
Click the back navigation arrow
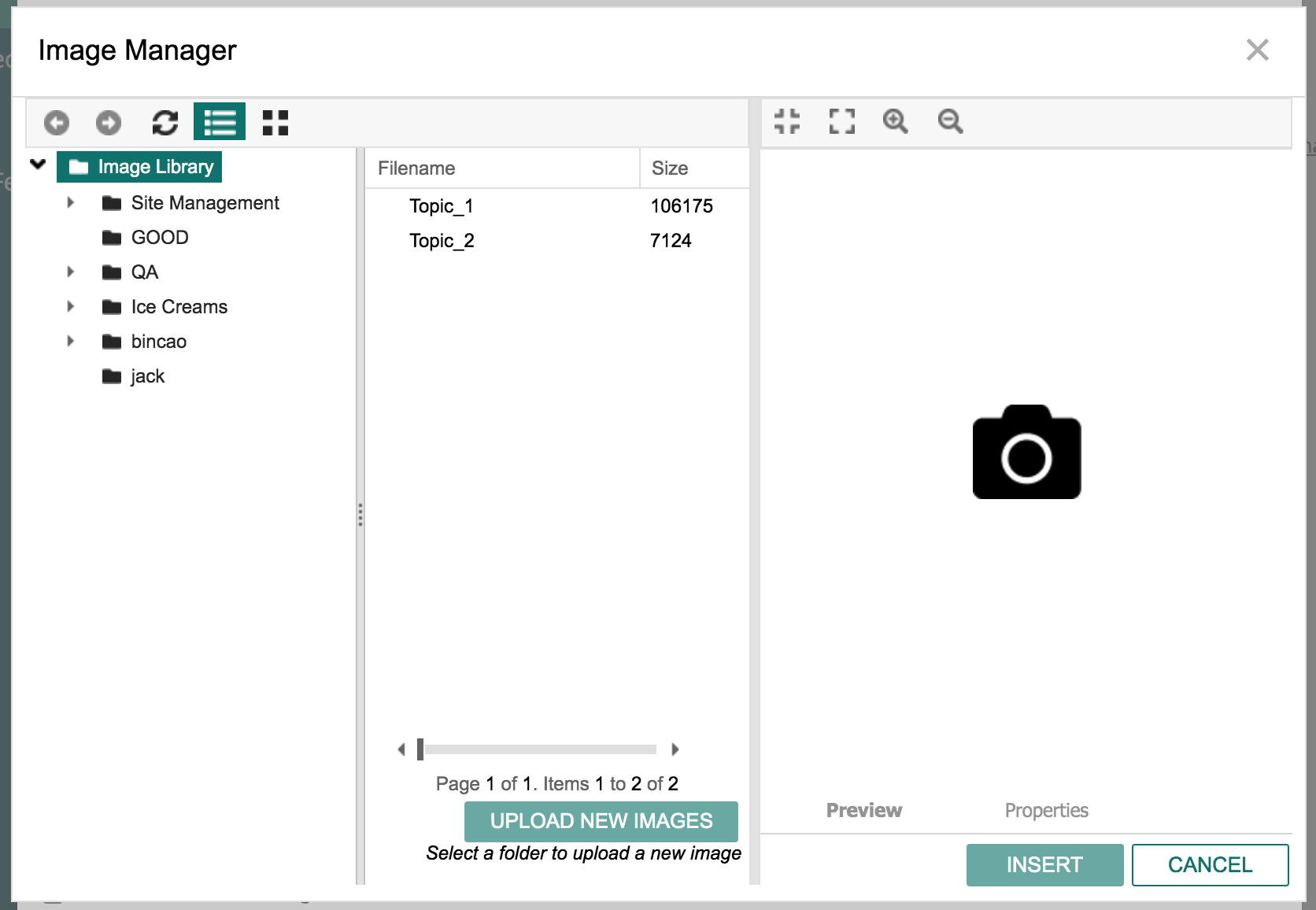54,123
